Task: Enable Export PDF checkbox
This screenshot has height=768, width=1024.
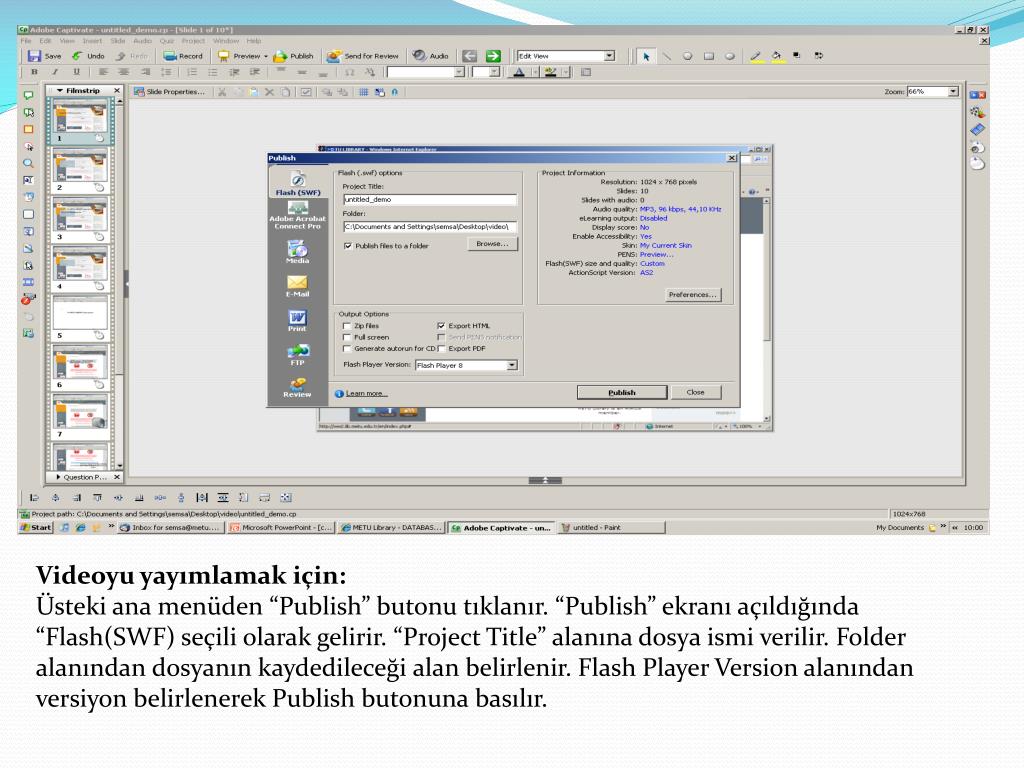Action: pyautogui.click(x=441, y=349)
